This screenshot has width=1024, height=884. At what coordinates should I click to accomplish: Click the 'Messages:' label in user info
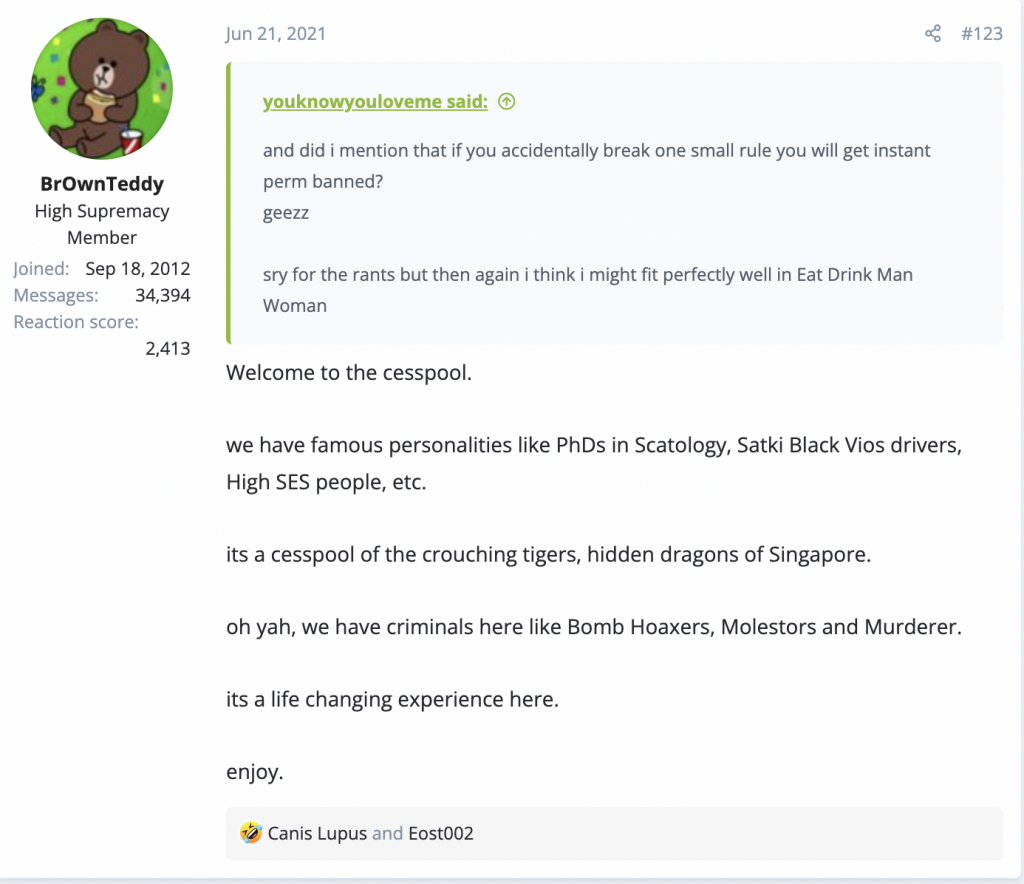pos(56,295)
